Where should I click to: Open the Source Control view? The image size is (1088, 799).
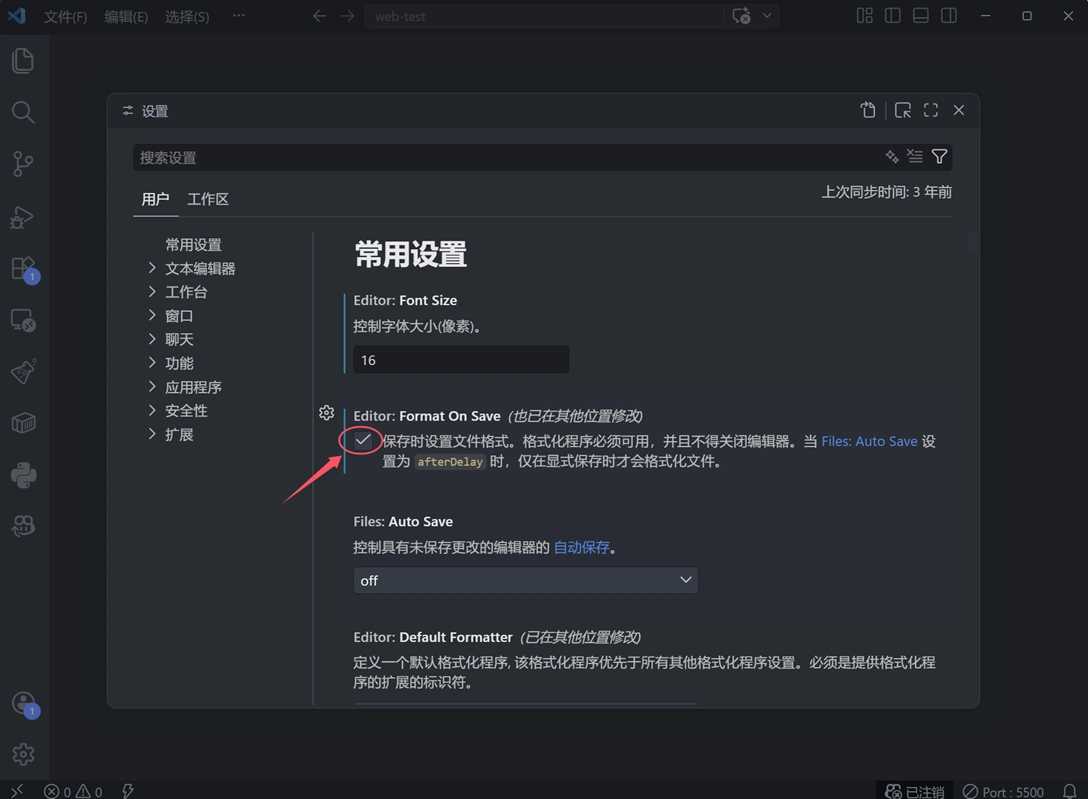click(x=23, y=164)
